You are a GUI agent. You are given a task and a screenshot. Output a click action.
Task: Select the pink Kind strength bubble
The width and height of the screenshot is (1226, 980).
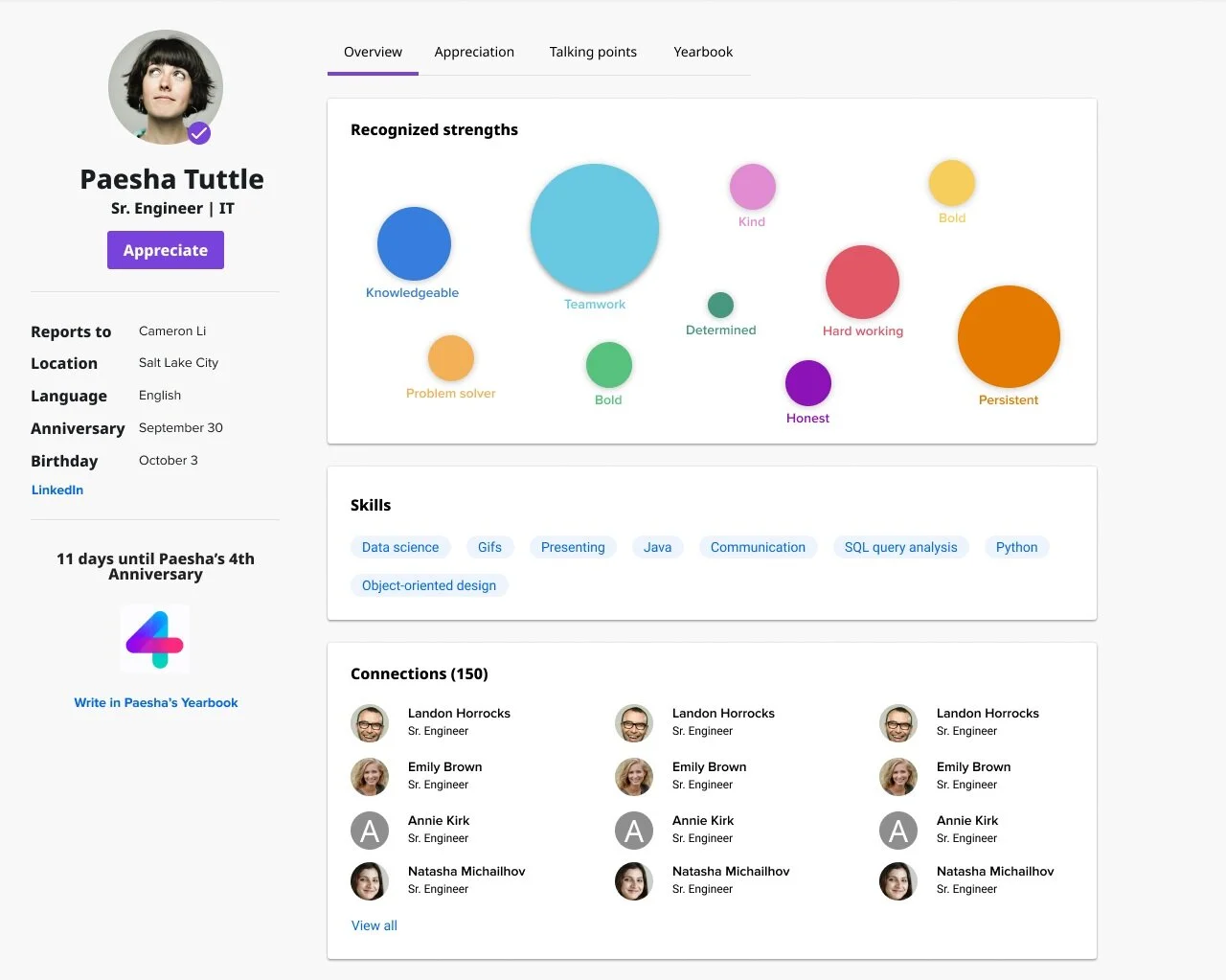[753, 187]
